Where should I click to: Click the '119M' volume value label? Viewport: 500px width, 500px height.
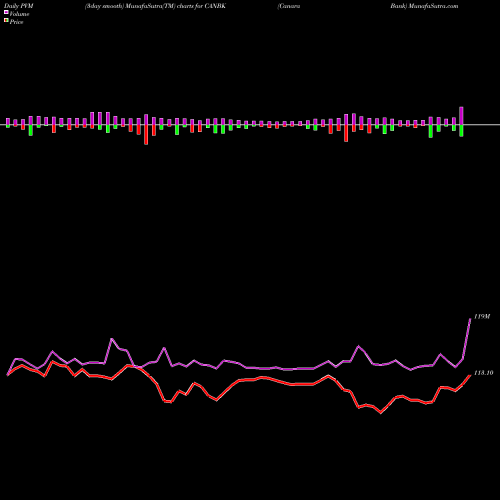click(482, 317)
